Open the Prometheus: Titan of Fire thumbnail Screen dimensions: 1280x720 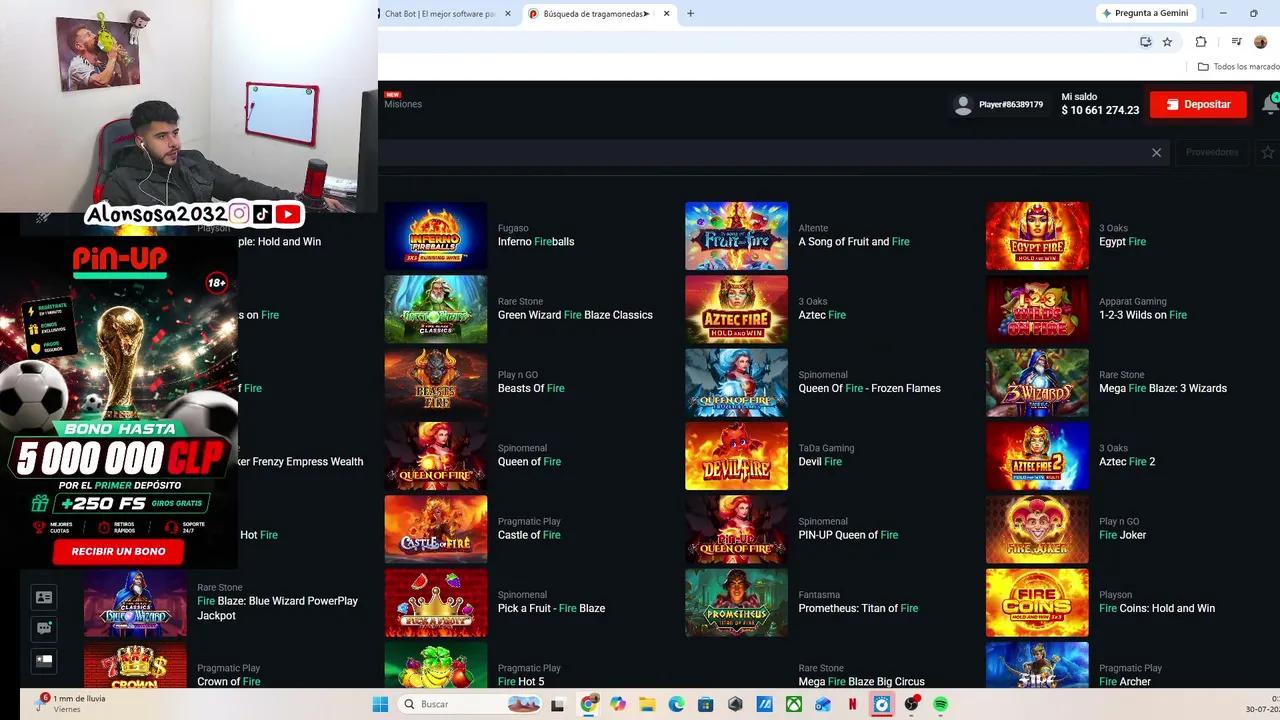point(736,603)
